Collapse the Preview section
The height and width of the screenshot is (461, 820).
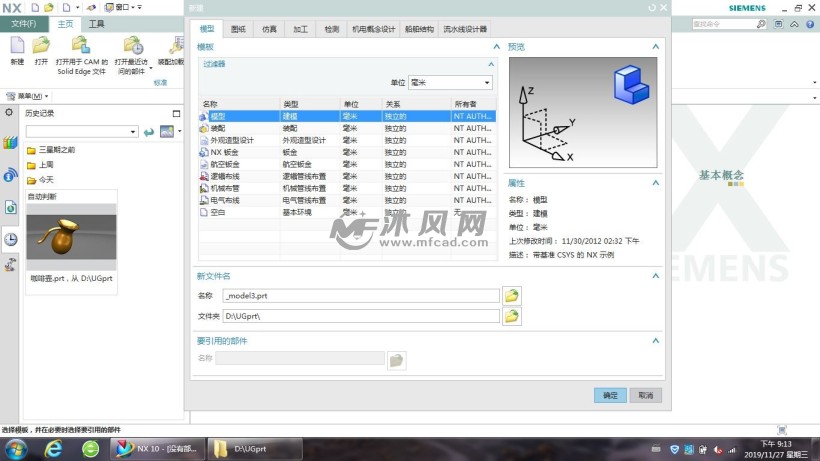[x=656, y=47]
